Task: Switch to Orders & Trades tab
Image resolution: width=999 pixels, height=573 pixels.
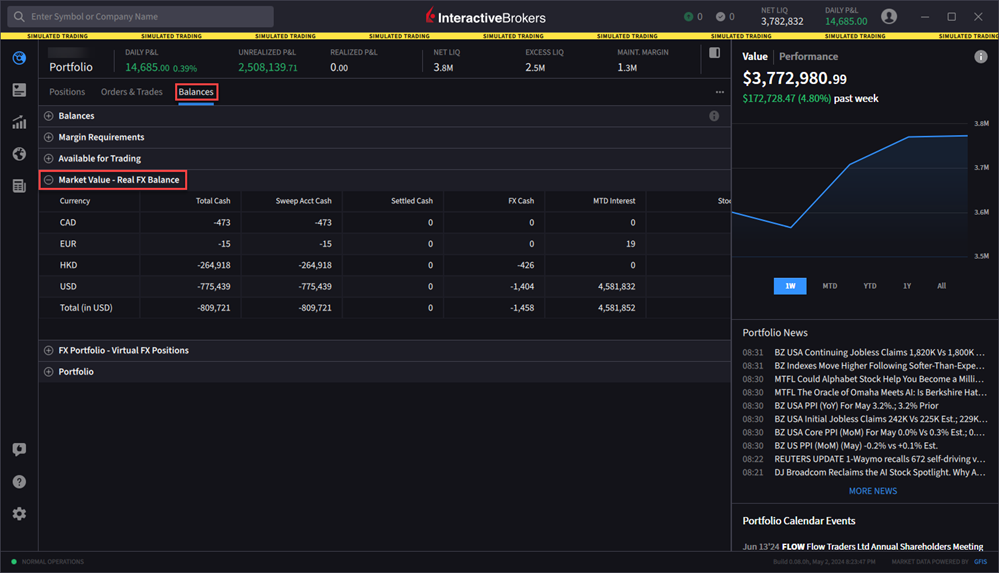Action: click(x=131, y=92)
